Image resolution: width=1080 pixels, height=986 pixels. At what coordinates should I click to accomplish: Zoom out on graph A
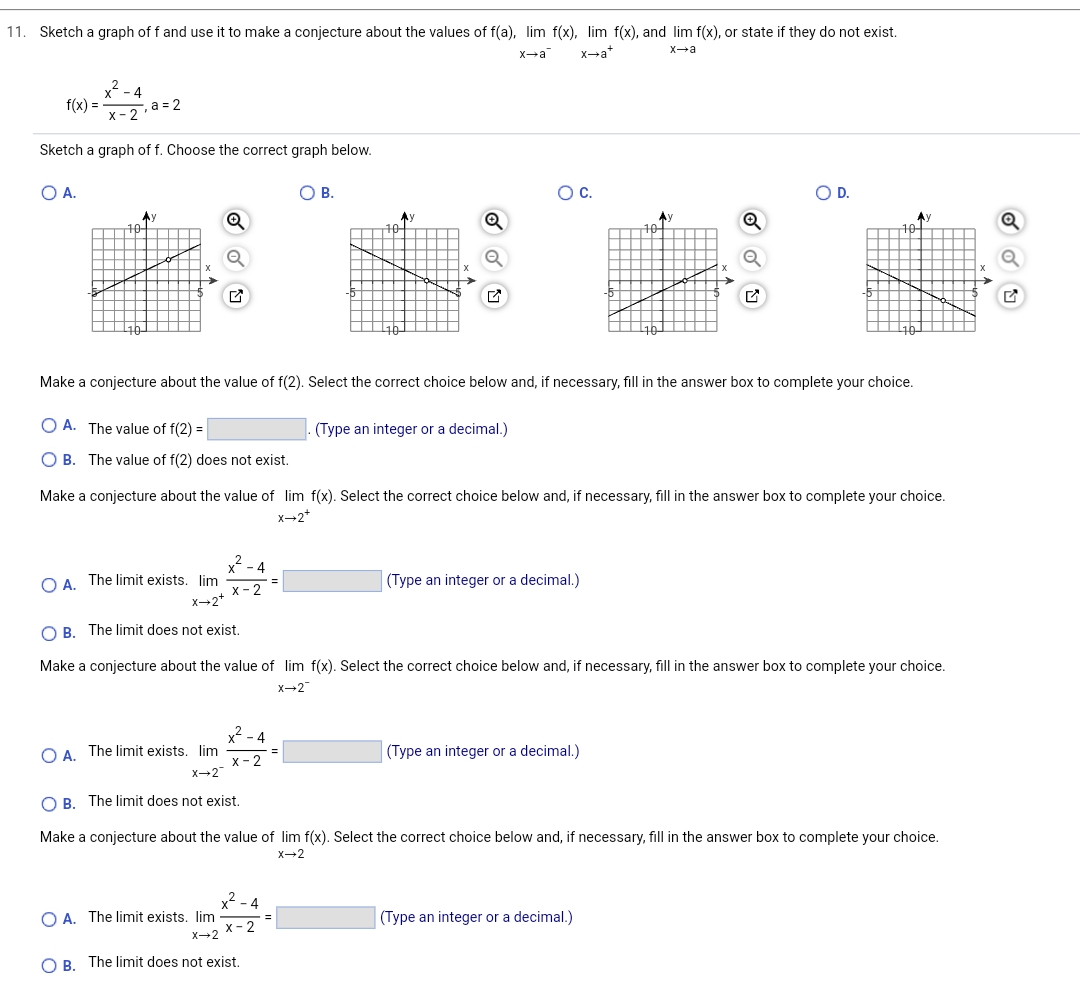coord(236,258)
